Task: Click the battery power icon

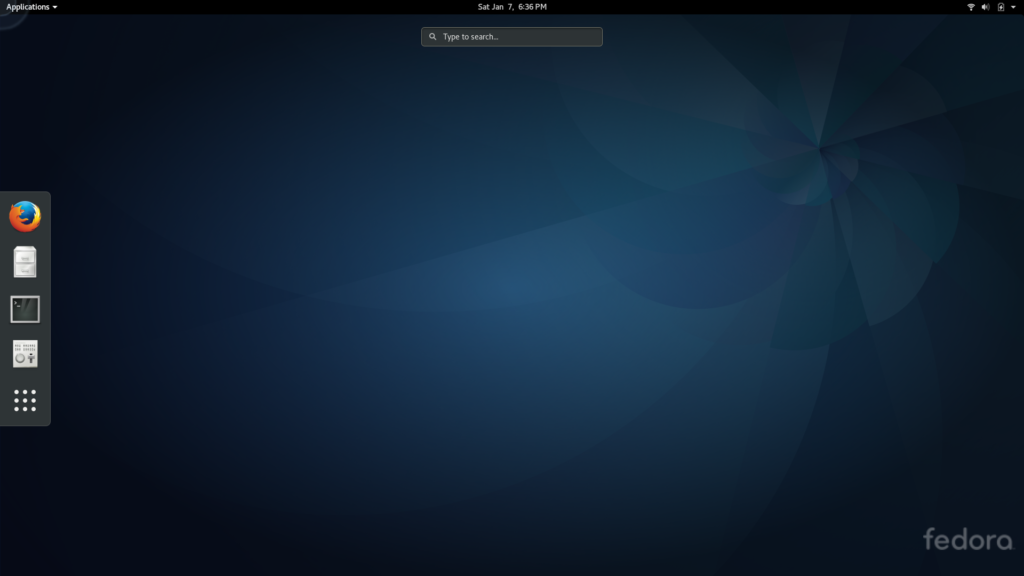Action: [1000, 7]
